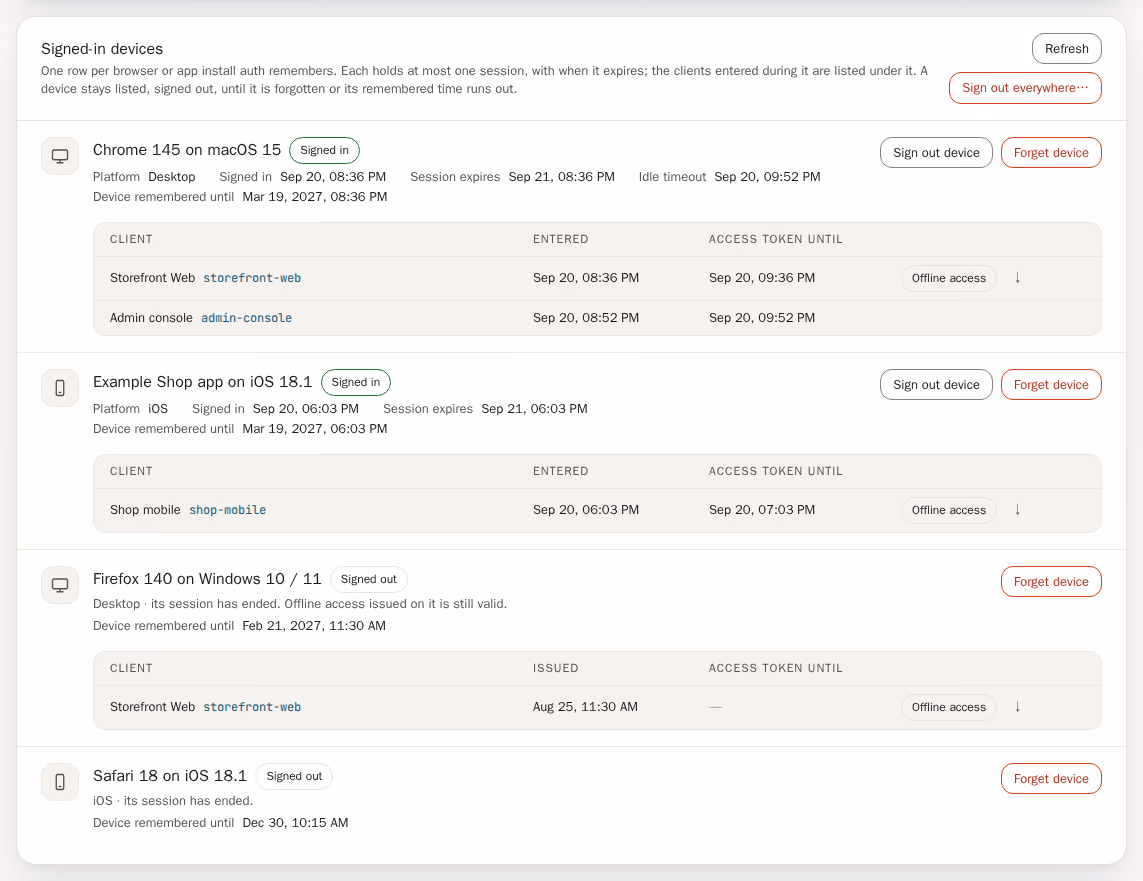The height and width of the screenshot is (881, 1143).
Task: Forget the Chrome 145 on macOS device
Action: 1051,153
